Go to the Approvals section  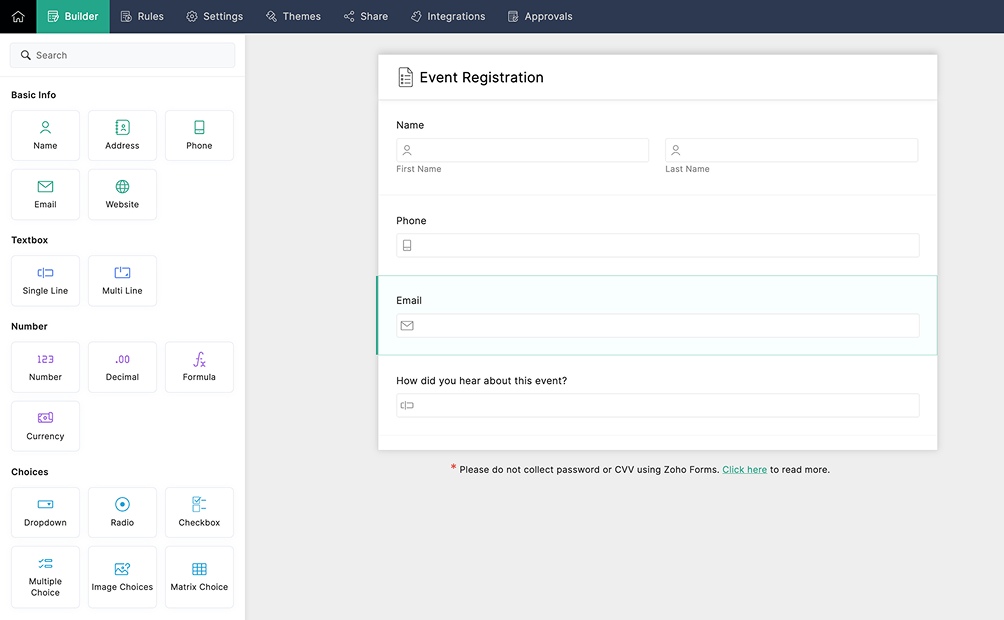coord(540,16)
